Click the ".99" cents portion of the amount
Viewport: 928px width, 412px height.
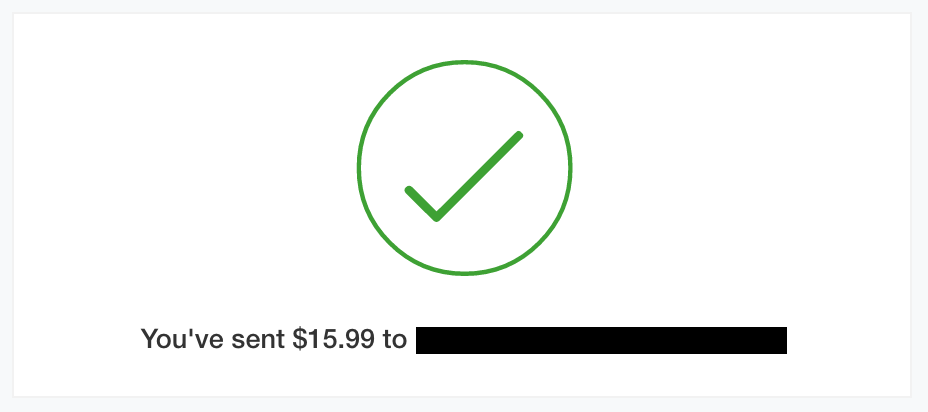(356, 340)
